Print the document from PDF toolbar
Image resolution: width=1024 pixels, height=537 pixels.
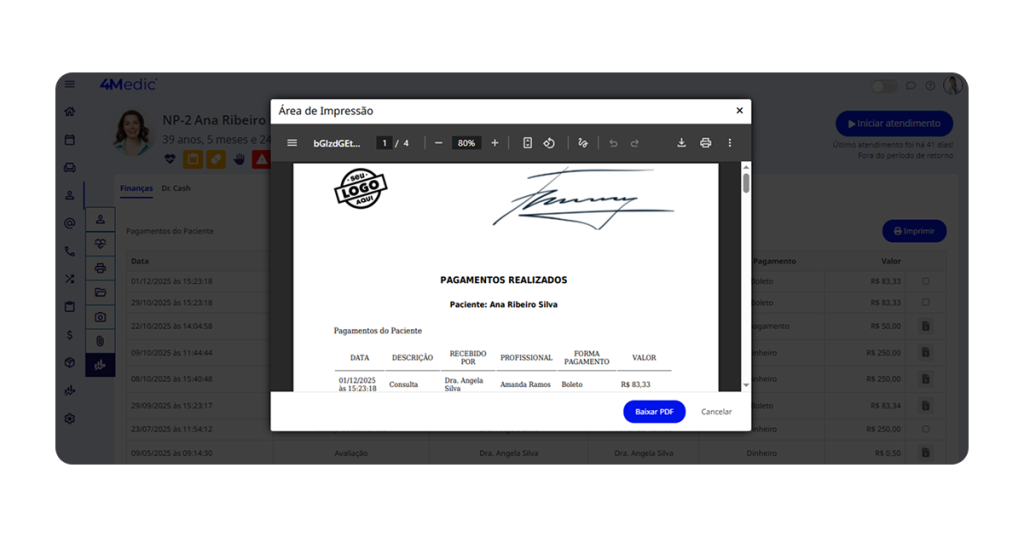(x=705, y=143)
